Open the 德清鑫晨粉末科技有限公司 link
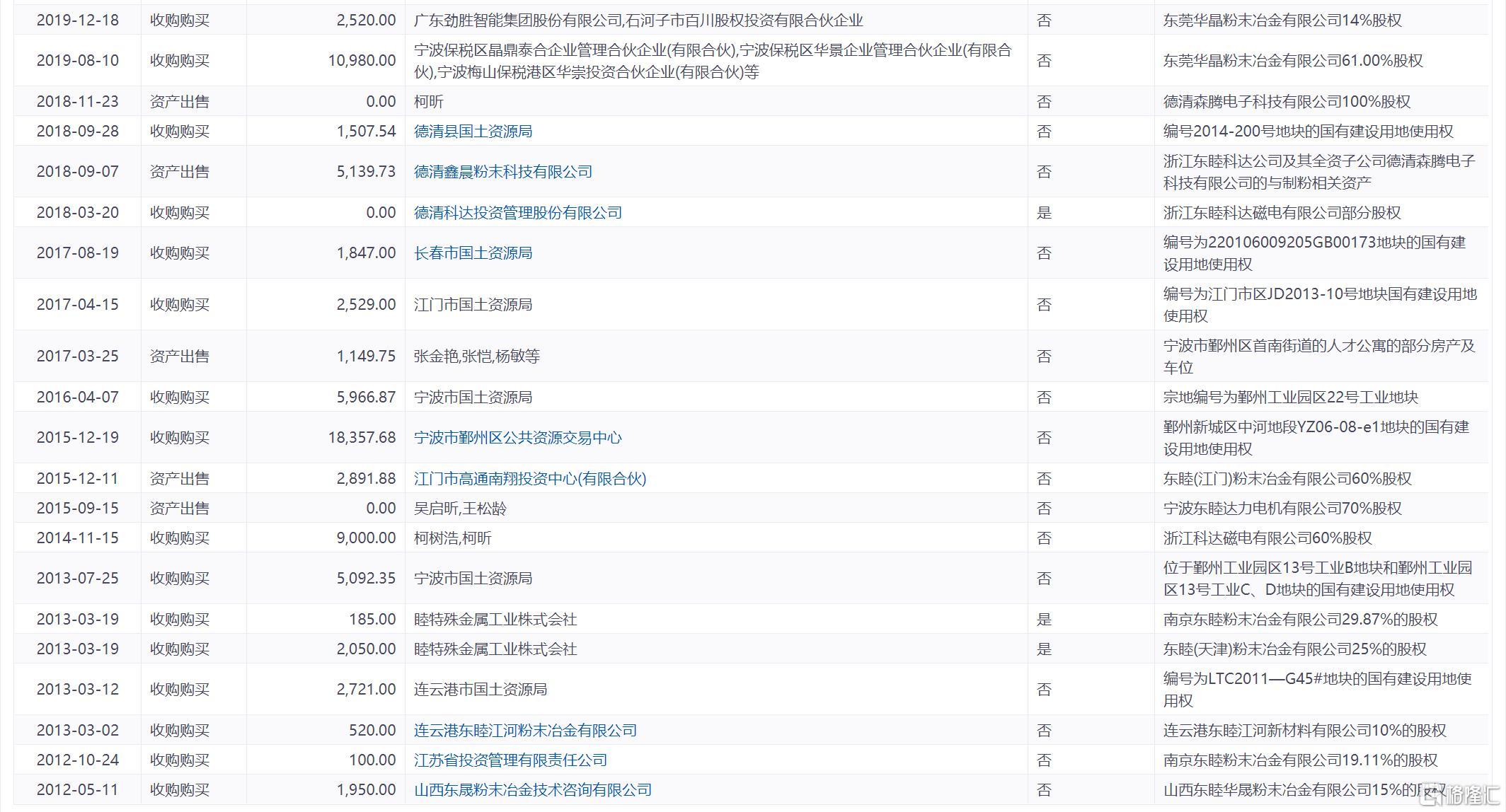Image resolution: width=1506 pixels, height=812 pixels. pos(503,171)
